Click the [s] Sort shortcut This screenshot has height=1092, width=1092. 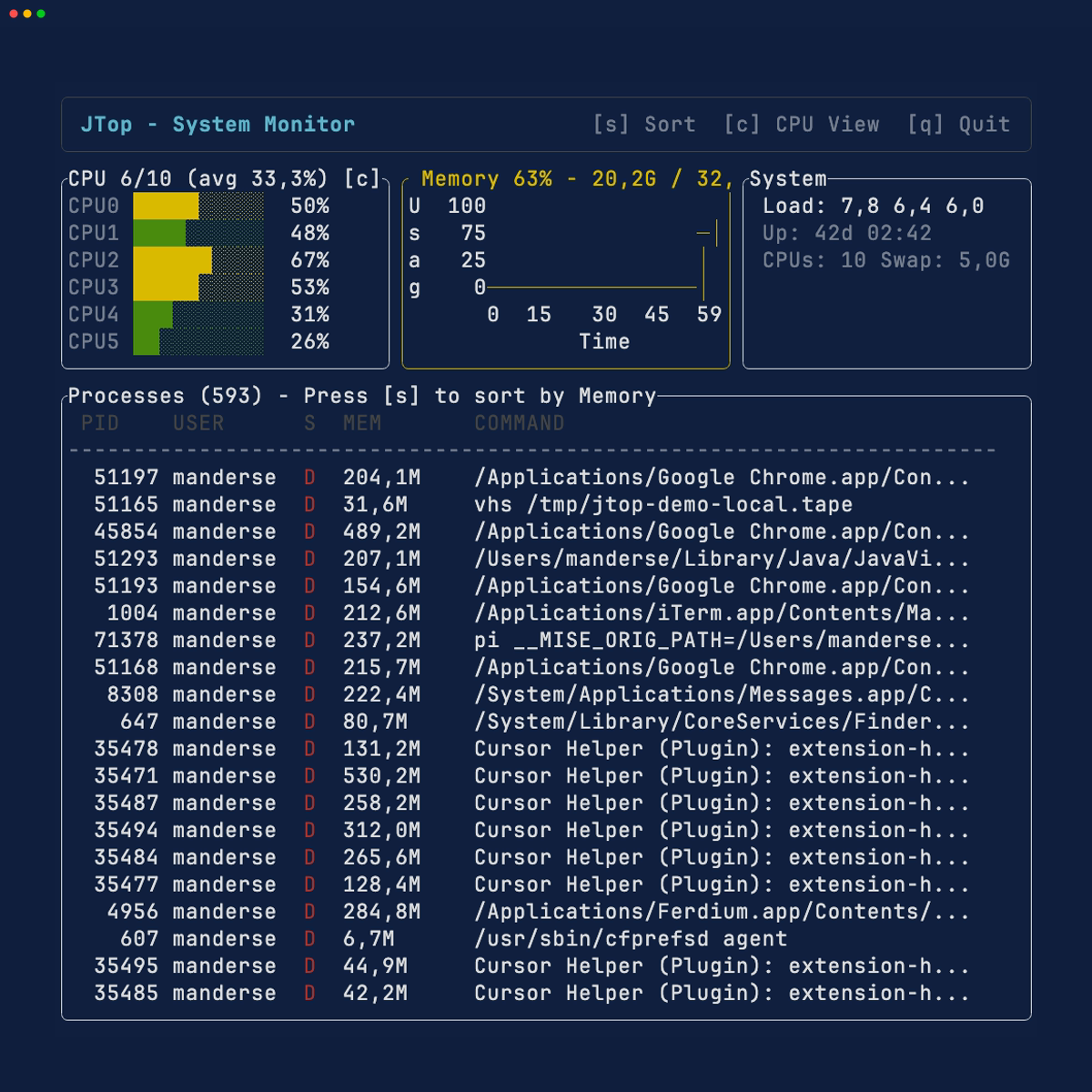[x=643, y=125]
